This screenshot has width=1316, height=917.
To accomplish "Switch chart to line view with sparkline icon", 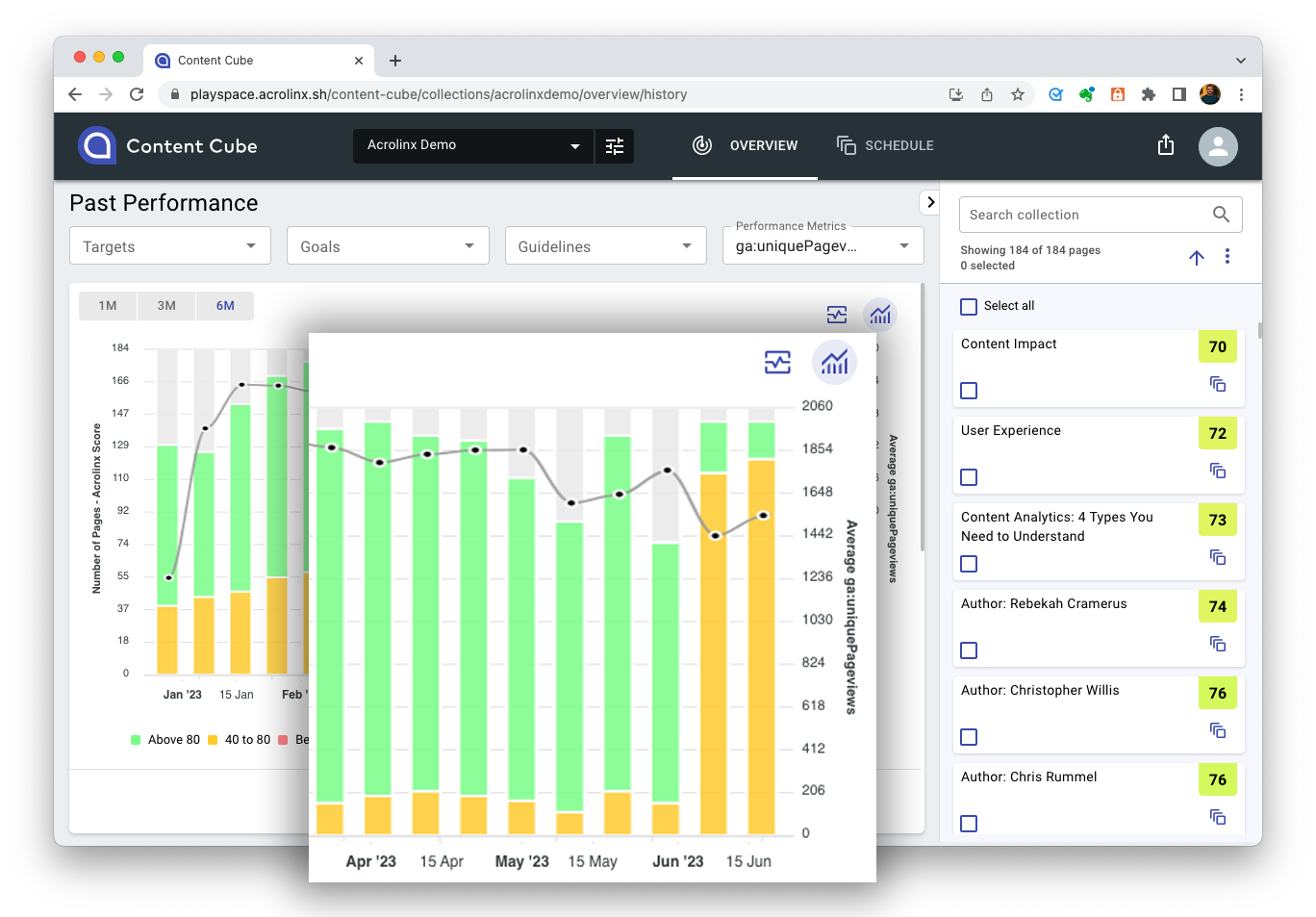I will [x=777, y=363].
